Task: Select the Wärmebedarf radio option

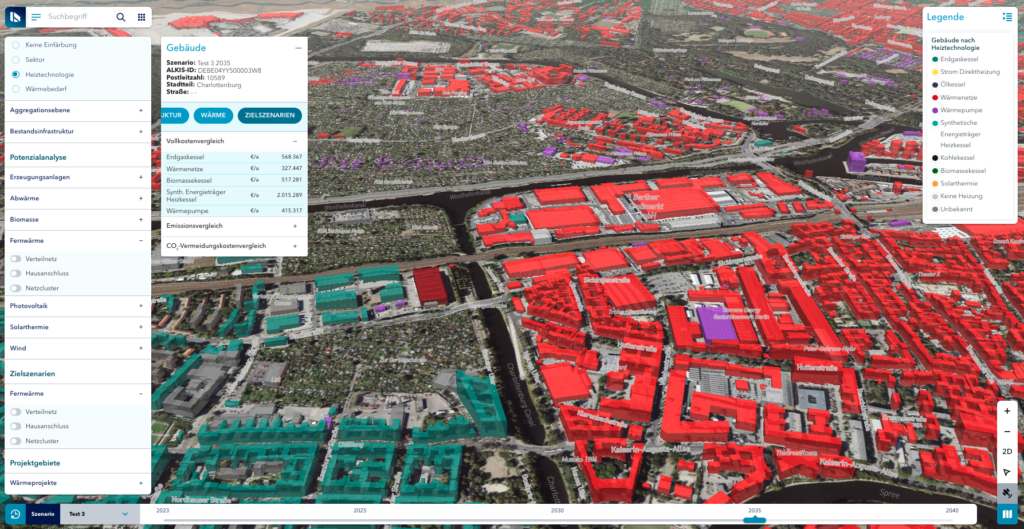Action: [x=16, y=89]
